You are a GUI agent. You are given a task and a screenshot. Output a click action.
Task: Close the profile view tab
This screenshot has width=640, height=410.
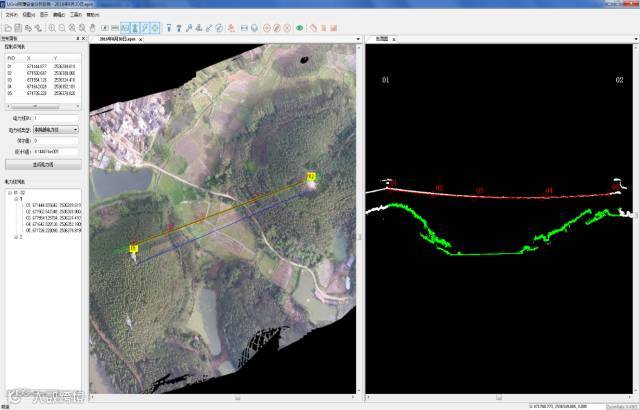[x=394, y=40]
